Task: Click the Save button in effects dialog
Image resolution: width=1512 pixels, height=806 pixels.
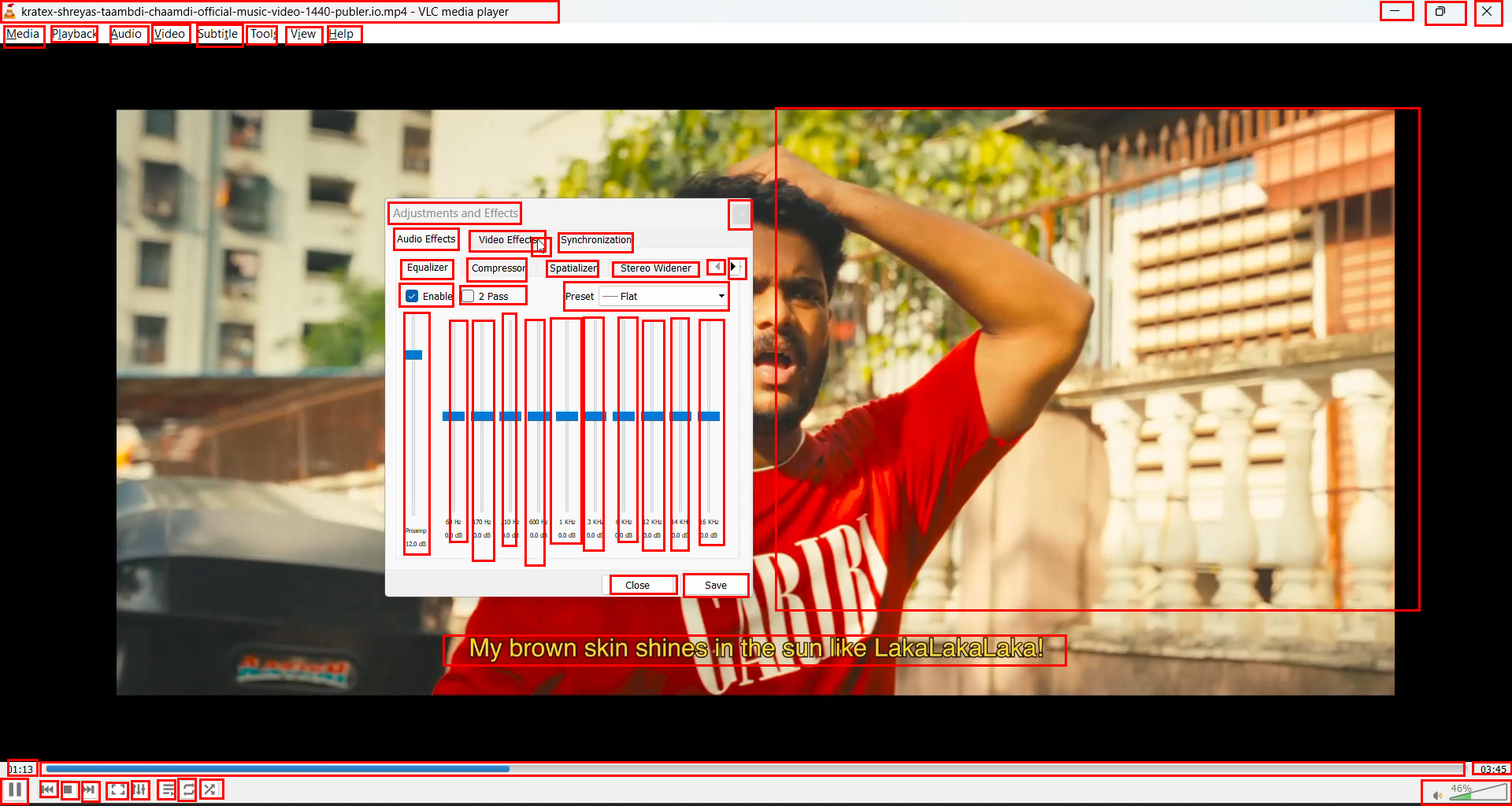Action: [716, 586]
